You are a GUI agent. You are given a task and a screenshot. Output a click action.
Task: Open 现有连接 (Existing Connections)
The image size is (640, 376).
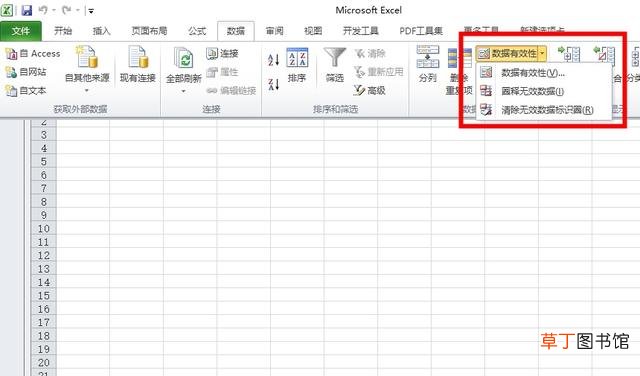[x=138, y=65]
